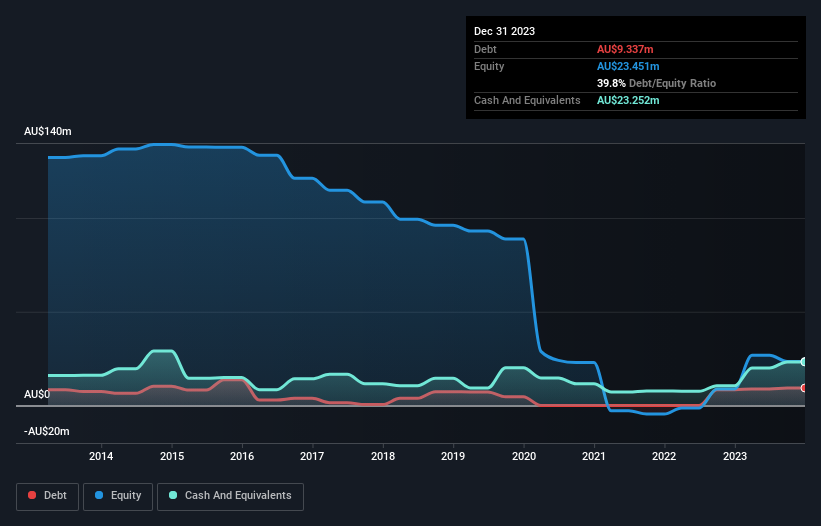Select the teal Cash endpoint marker
Screen dimensions: 821x526
[x=804, y=362]
